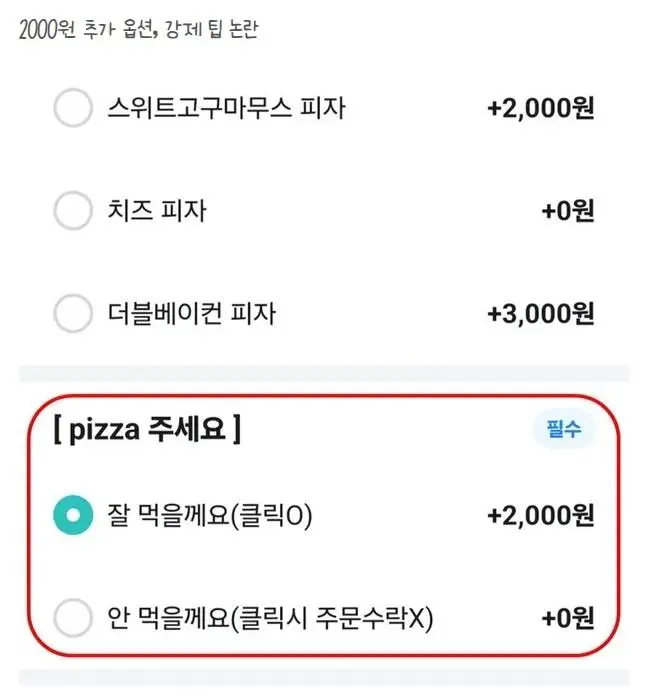Screen dimensions: 668x700
Task: Choose the 치즈 피자 radio button
Action: coord(72,211)
